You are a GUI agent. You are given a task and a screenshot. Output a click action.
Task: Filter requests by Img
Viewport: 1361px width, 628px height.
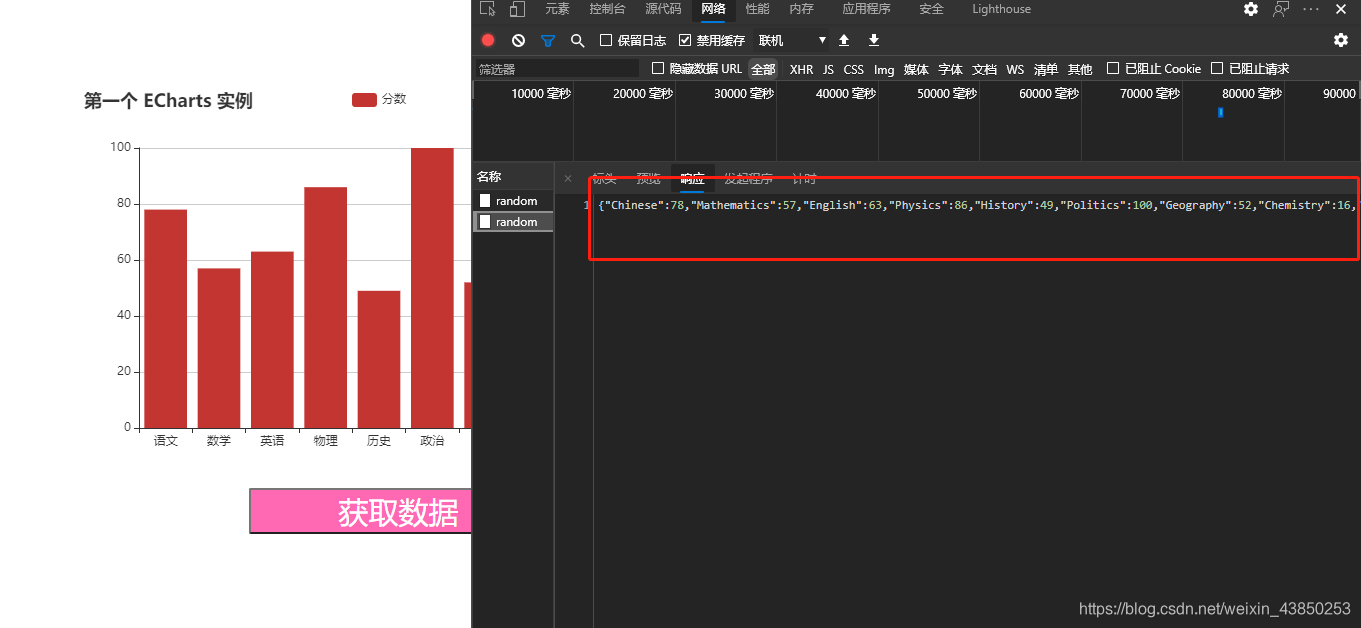click(884, 69)
